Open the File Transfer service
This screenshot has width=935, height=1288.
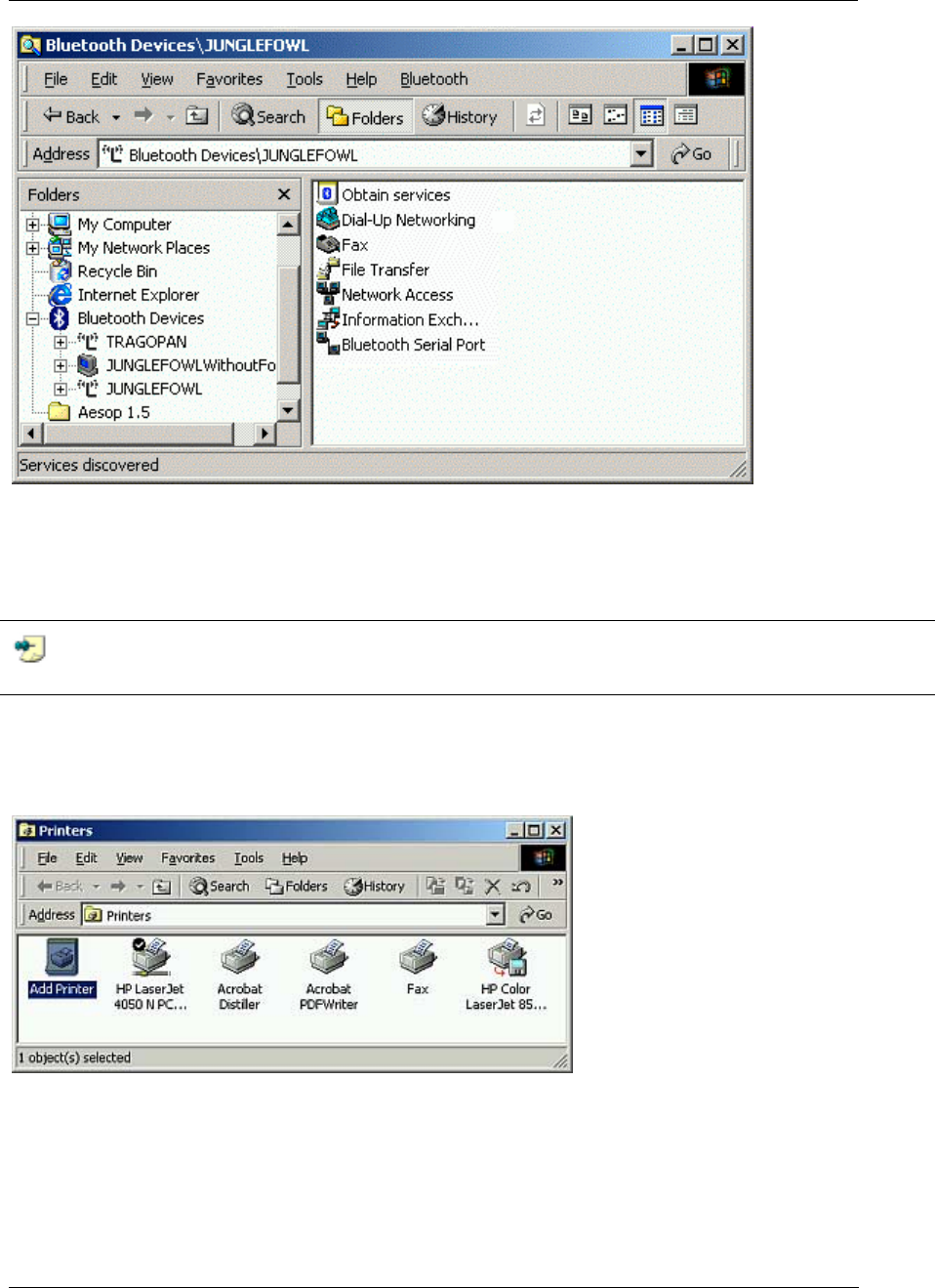[x=374, y=270]
